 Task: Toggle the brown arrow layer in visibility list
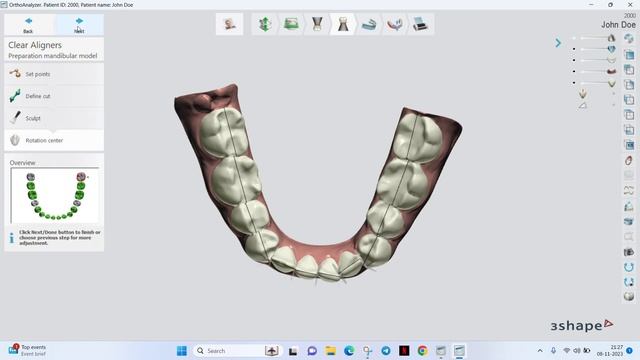tap(583, 94)
